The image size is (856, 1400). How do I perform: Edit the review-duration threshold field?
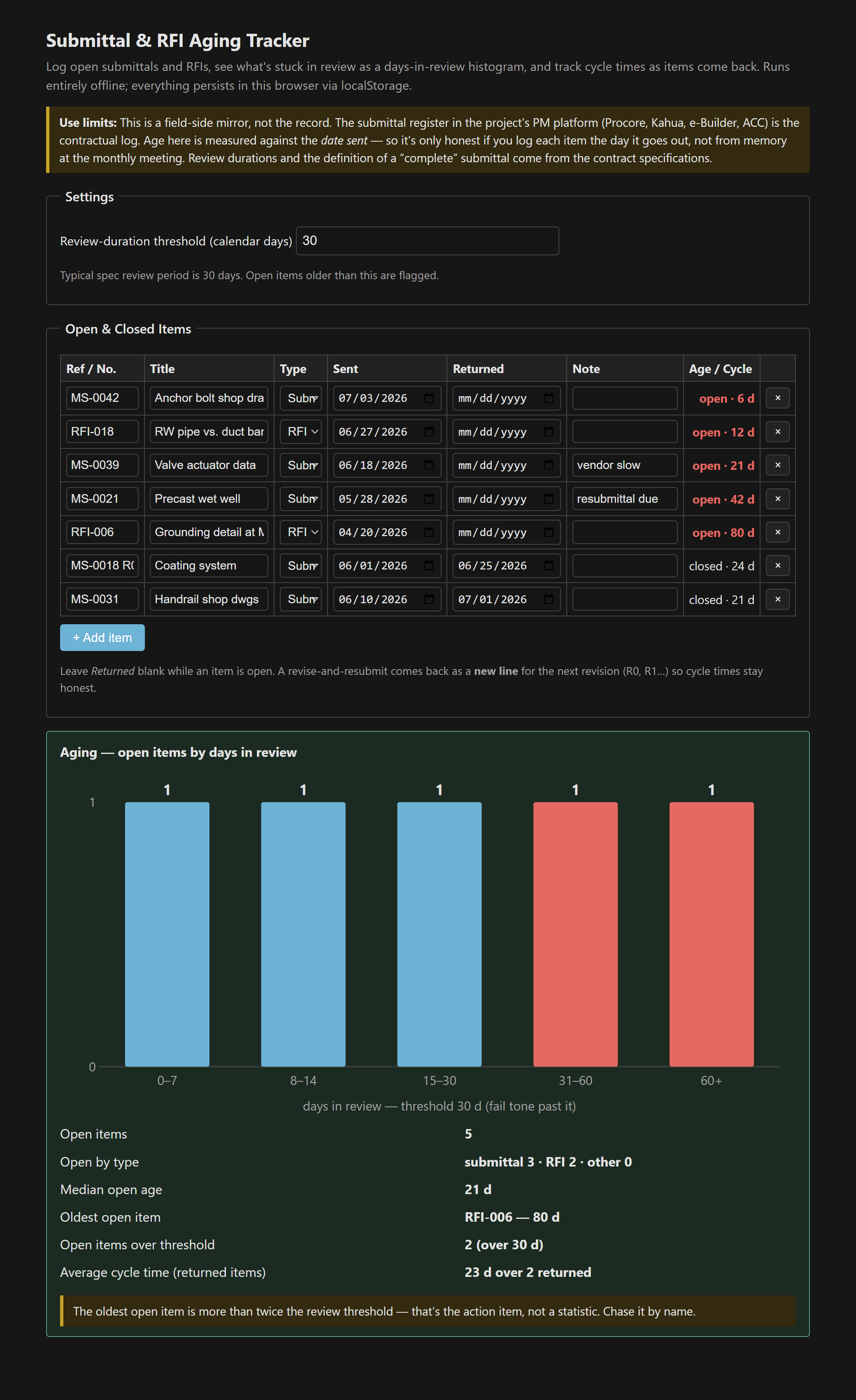pos(427,241)
